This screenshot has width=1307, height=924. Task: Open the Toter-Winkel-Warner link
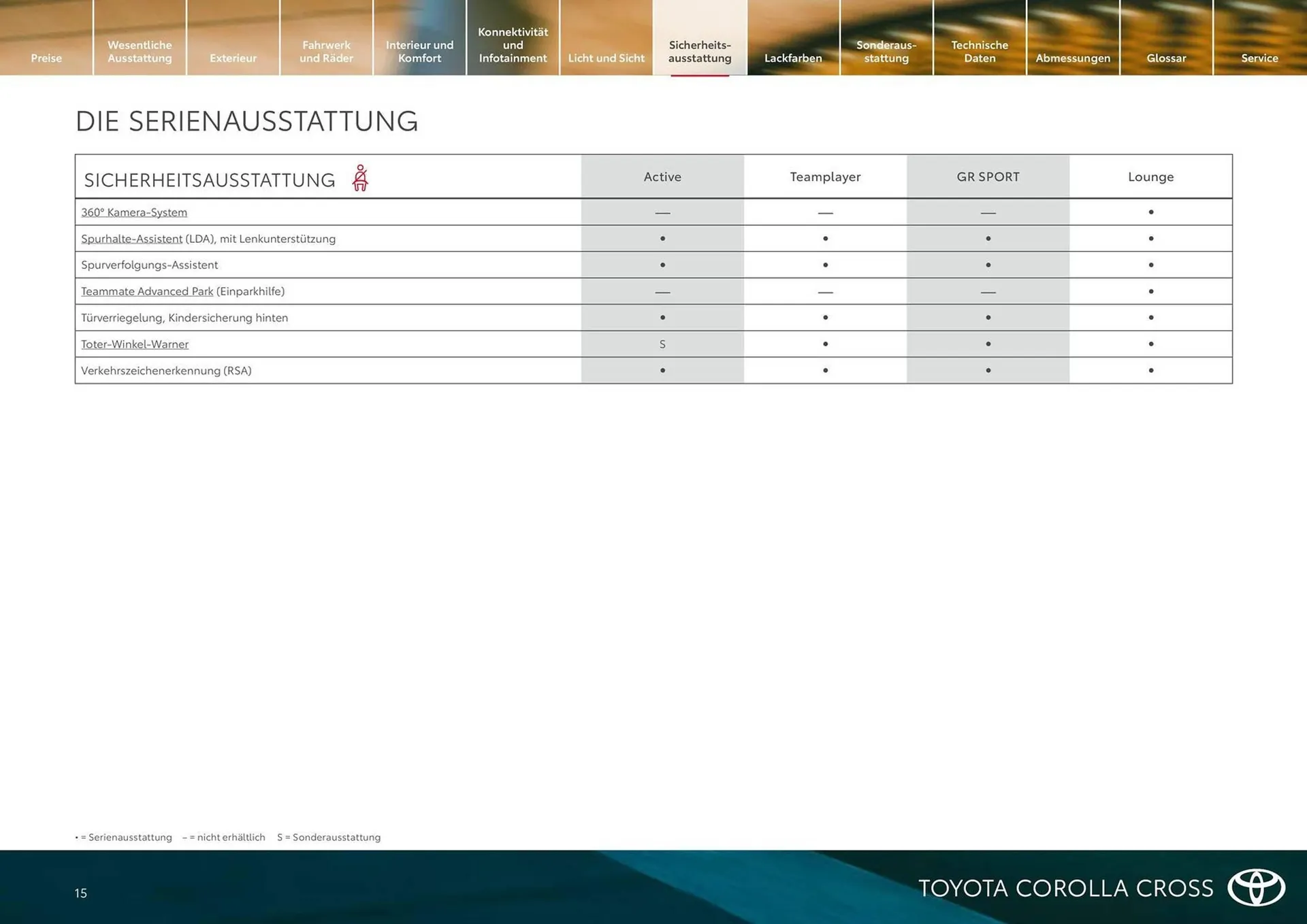coord(135,344)
